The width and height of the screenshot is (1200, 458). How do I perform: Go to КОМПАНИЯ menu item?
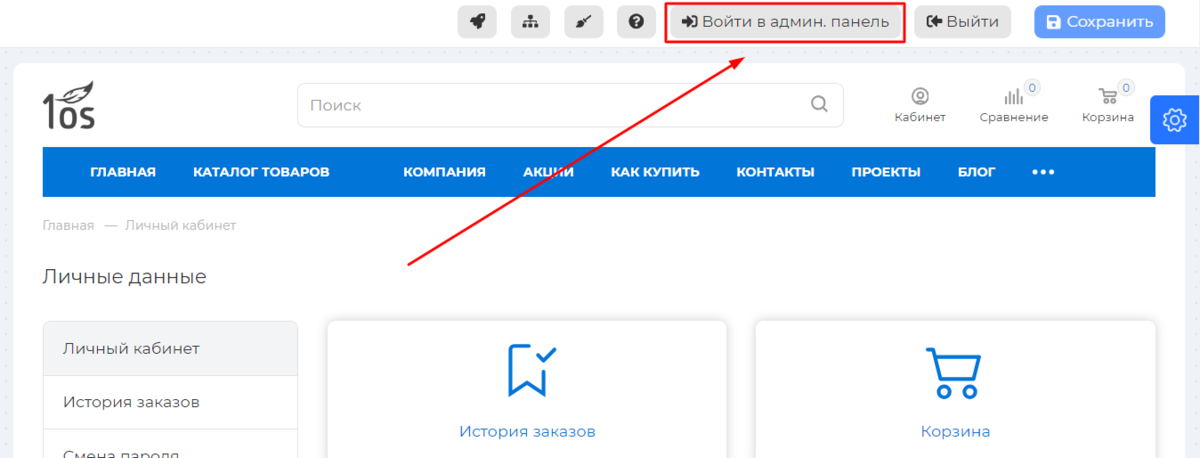tap(444, 172)
